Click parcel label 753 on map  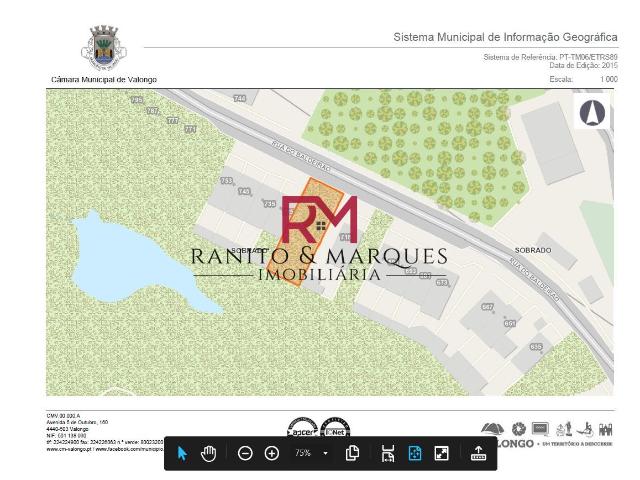(x=226, y=180)
